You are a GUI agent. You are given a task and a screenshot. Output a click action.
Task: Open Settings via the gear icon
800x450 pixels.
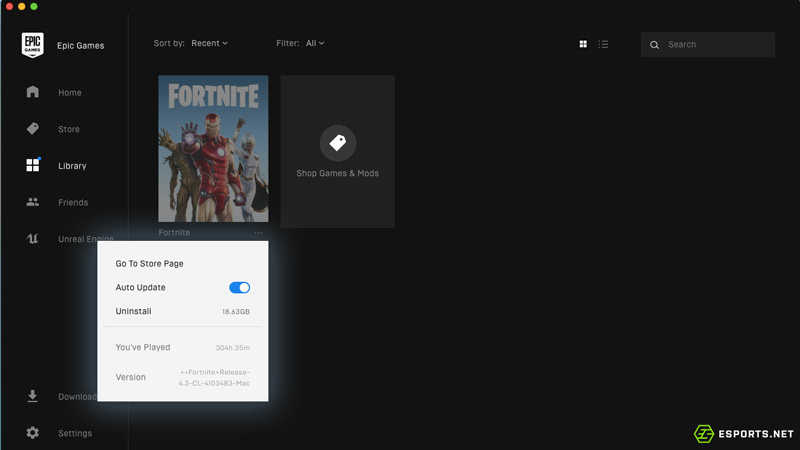[x=33, y=433]
